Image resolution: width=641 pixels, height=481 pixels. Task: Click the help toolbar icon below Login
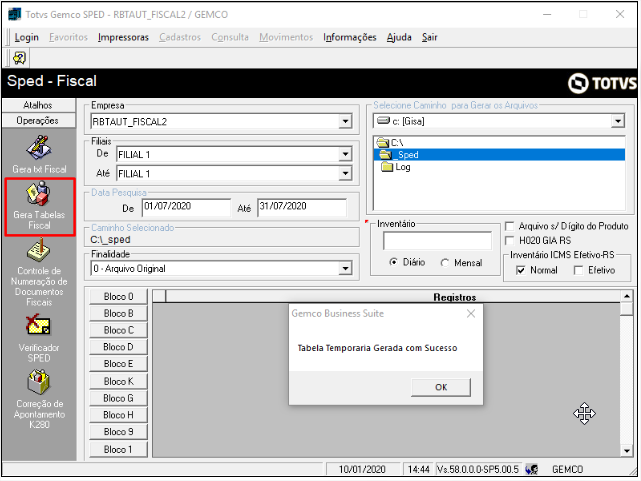19,58
